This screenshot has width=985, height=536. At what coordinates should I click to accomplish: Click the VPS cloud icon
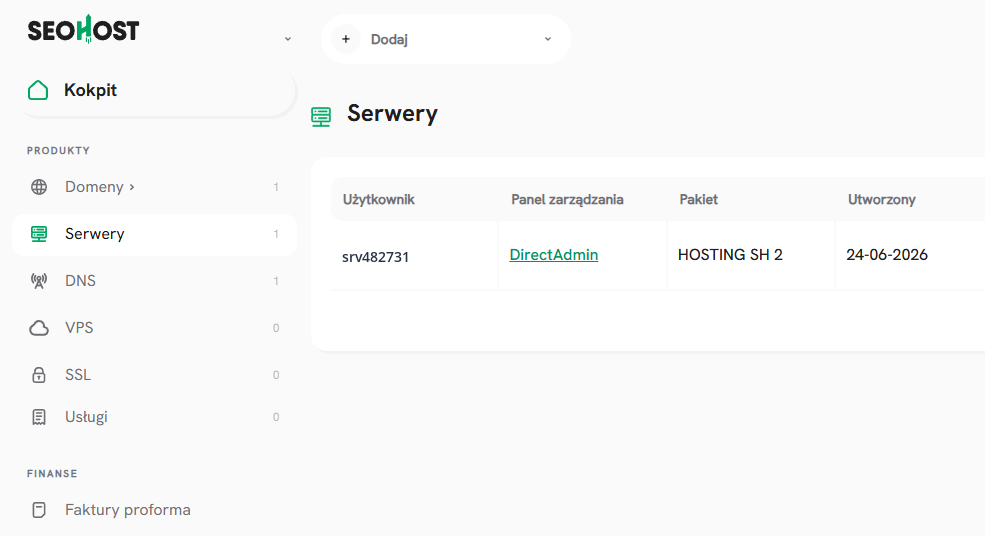tap(39, 328)
